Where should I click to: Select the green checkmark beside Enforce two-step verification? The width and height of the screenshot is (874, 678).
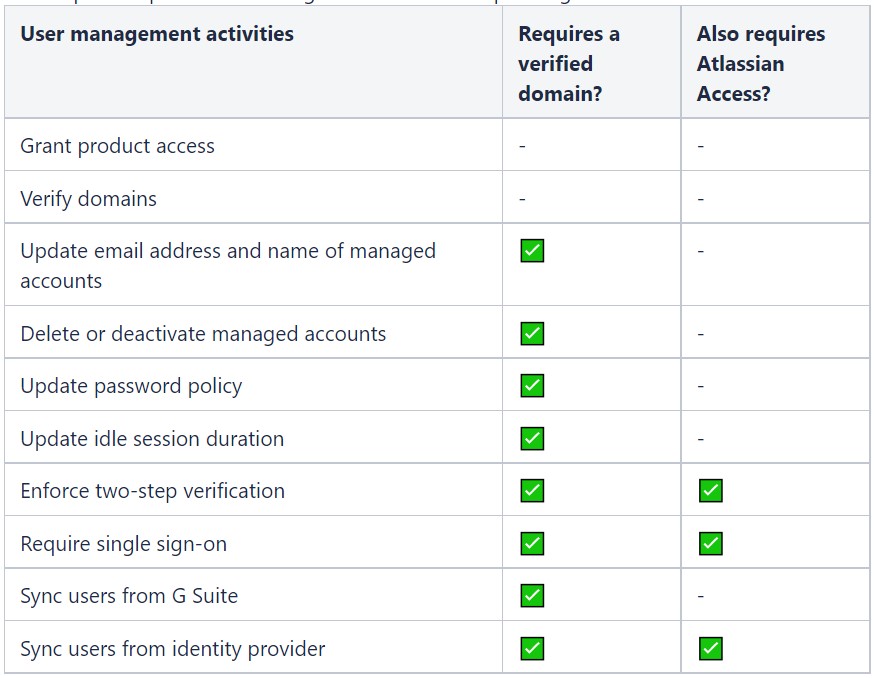coord(531,490)
